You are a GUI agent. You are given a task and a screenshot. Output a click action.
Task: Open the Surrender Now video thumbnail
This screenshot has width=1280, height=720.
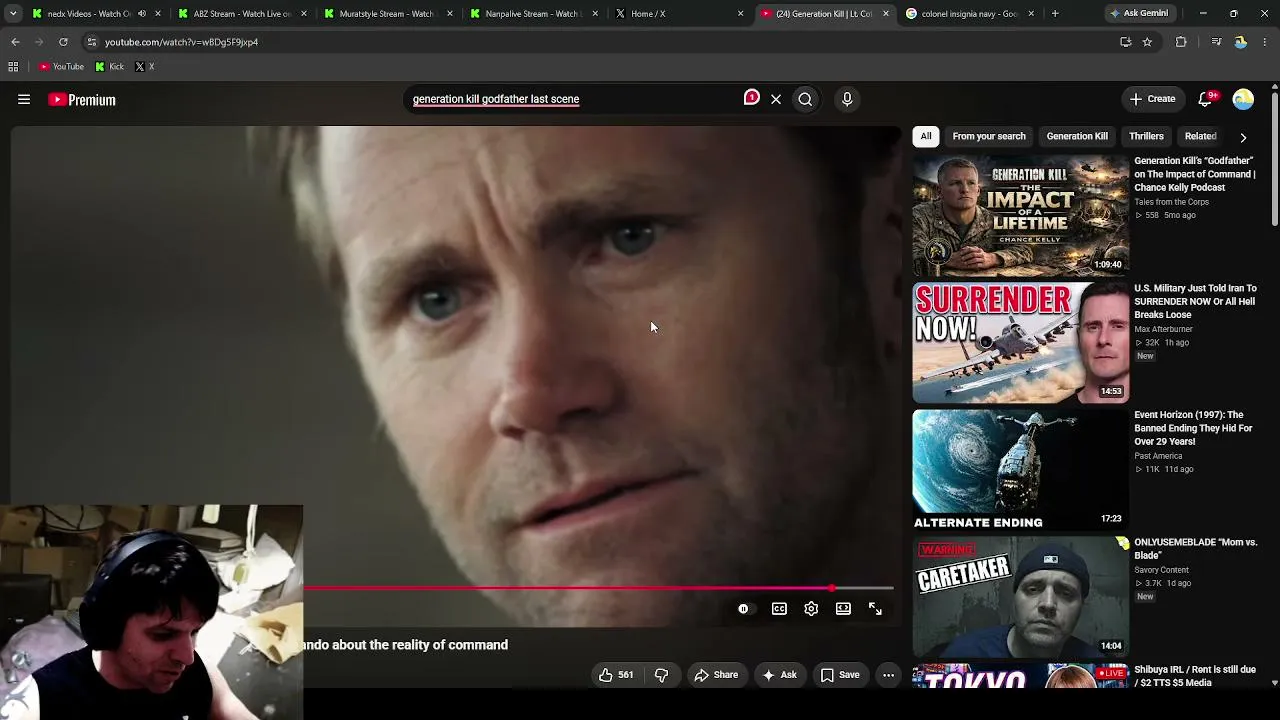pos(1020,342)
